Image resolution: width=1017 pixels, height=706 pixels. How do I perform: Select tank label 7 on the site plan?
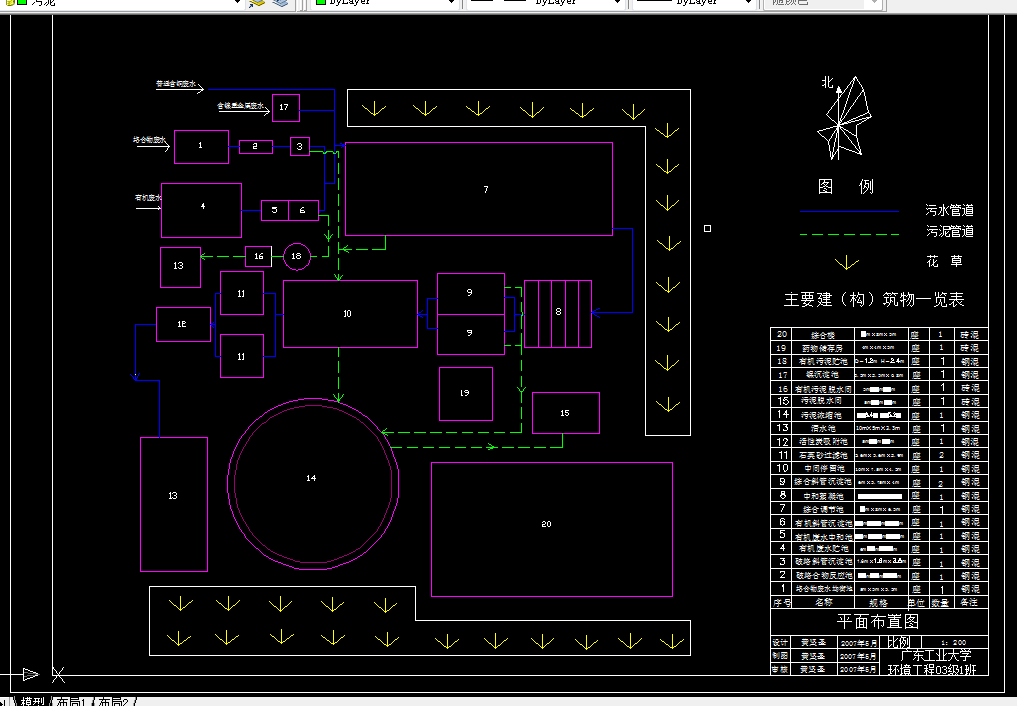point(486,189)
